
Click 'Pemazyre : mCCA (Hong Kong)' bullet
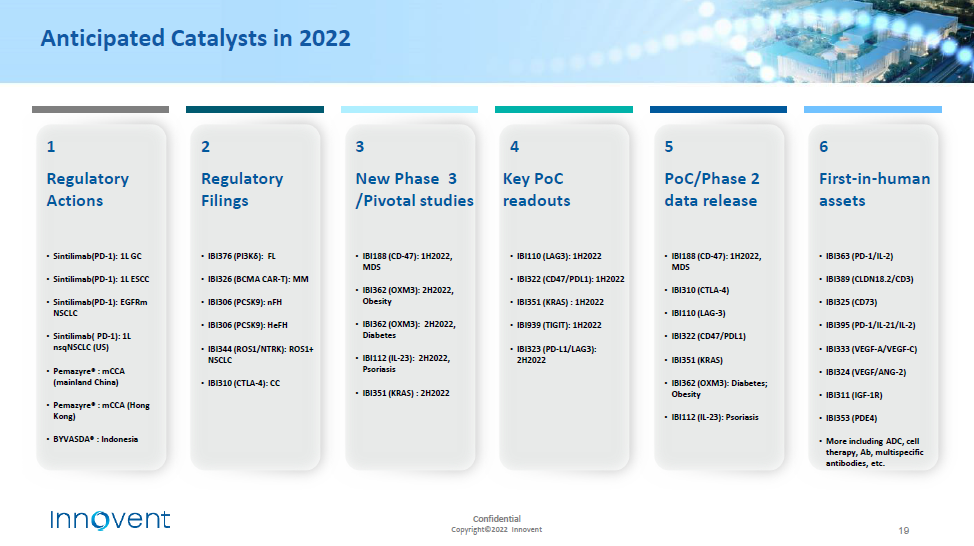point(101,411)
